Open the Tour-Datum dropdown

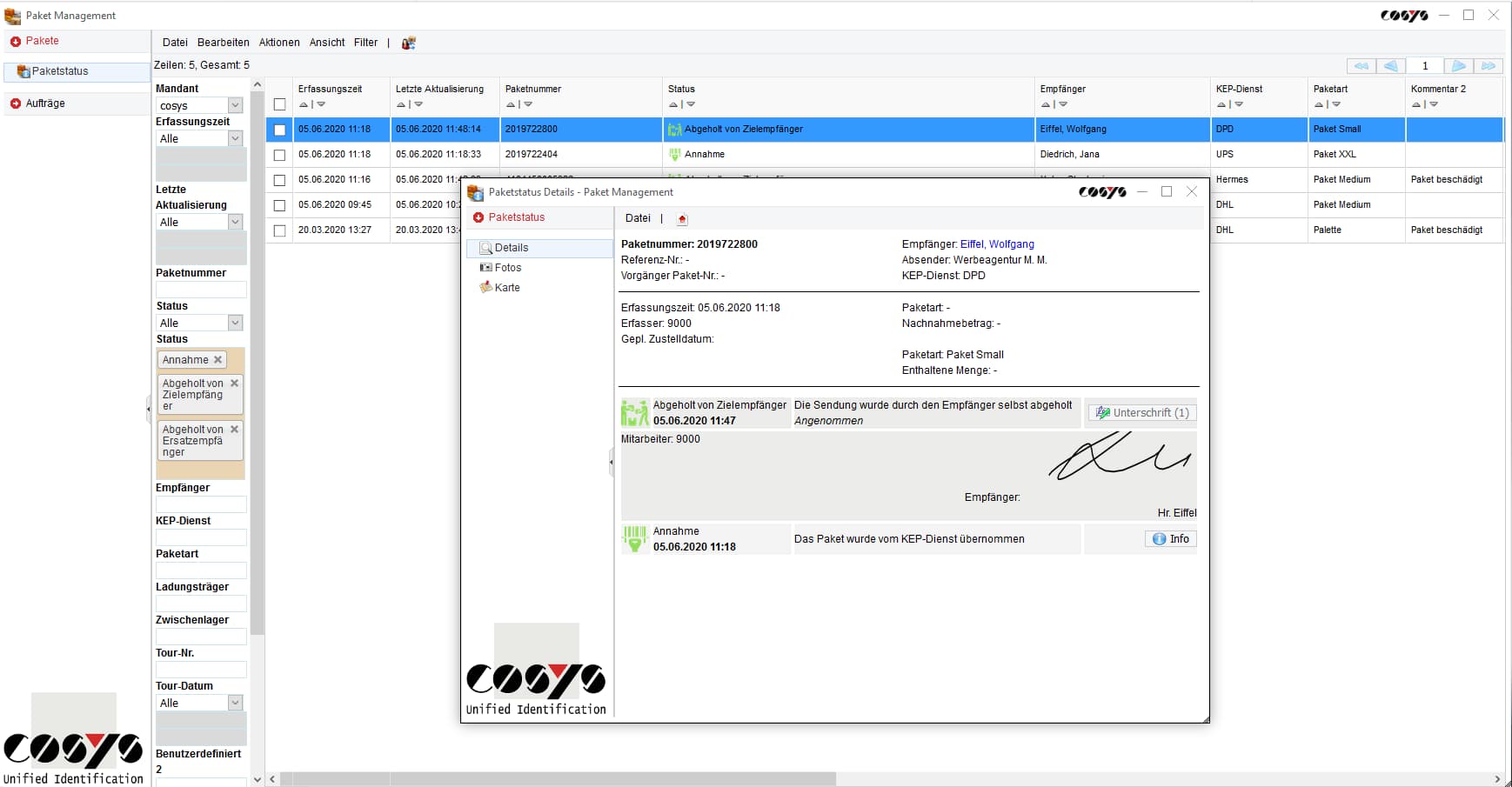[x=235, y=702]
